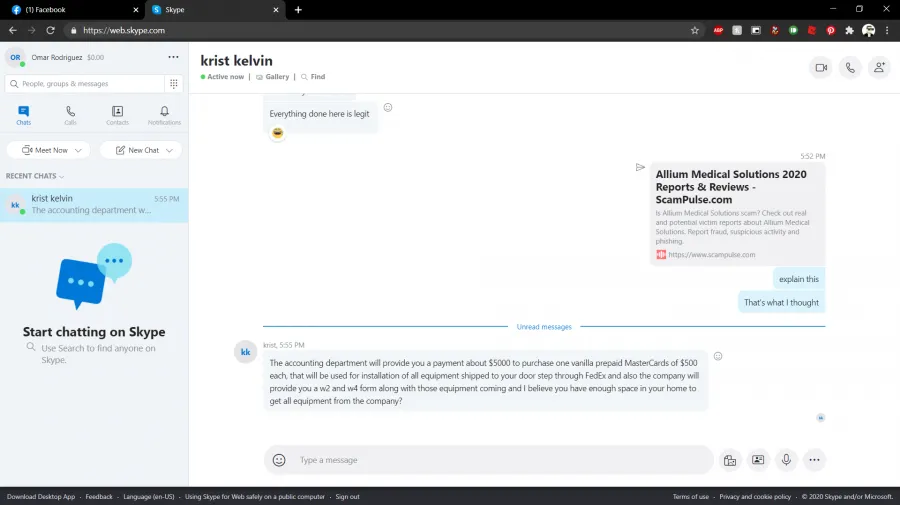Open Privacy and cookie policy link
Image resolution: width=900 pixels, height=505 pixels.
(755, 497)
